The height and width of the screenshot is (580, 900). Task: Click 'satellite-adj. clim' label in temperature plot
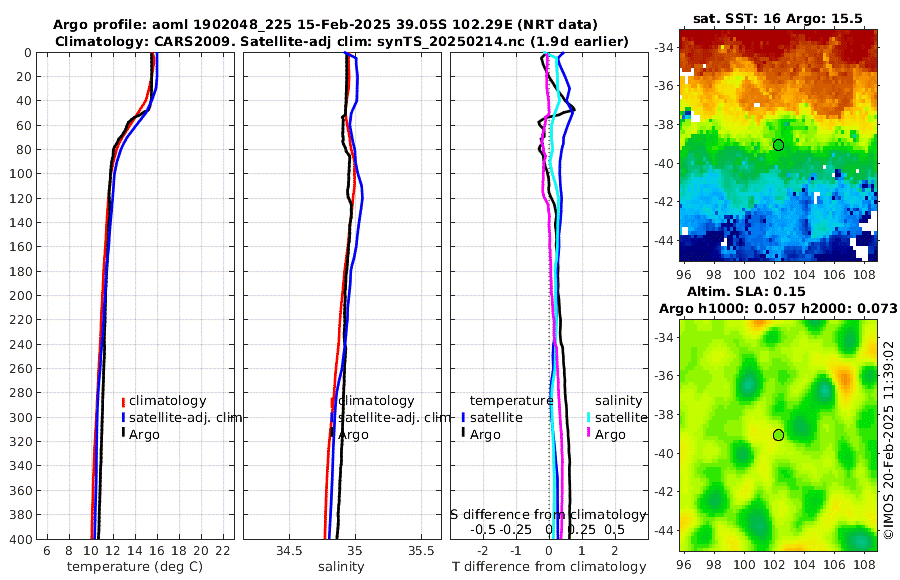point(185,417)
